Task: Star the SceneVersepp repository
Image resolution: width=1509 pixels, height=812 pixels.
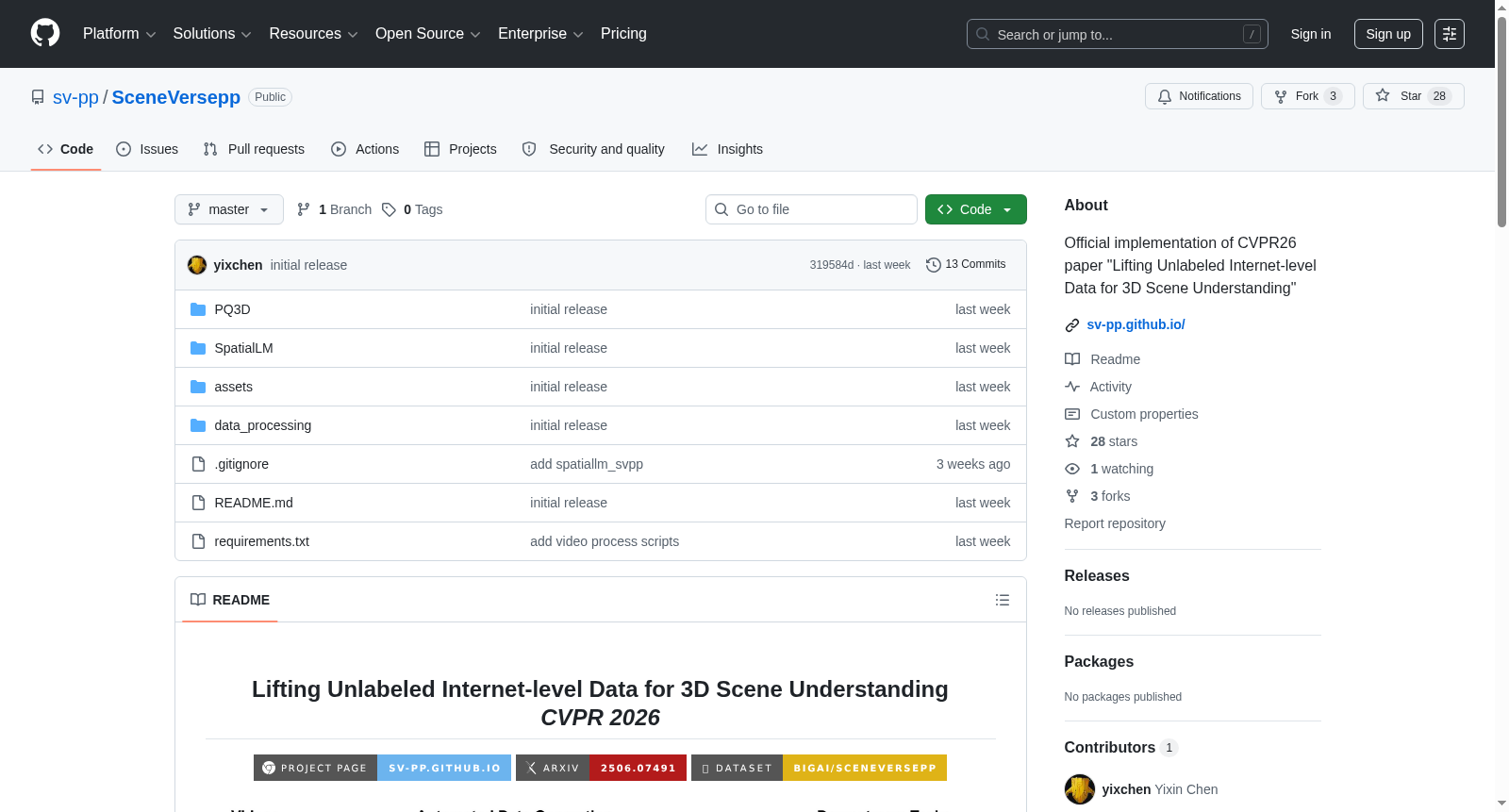Action: 1413,96
